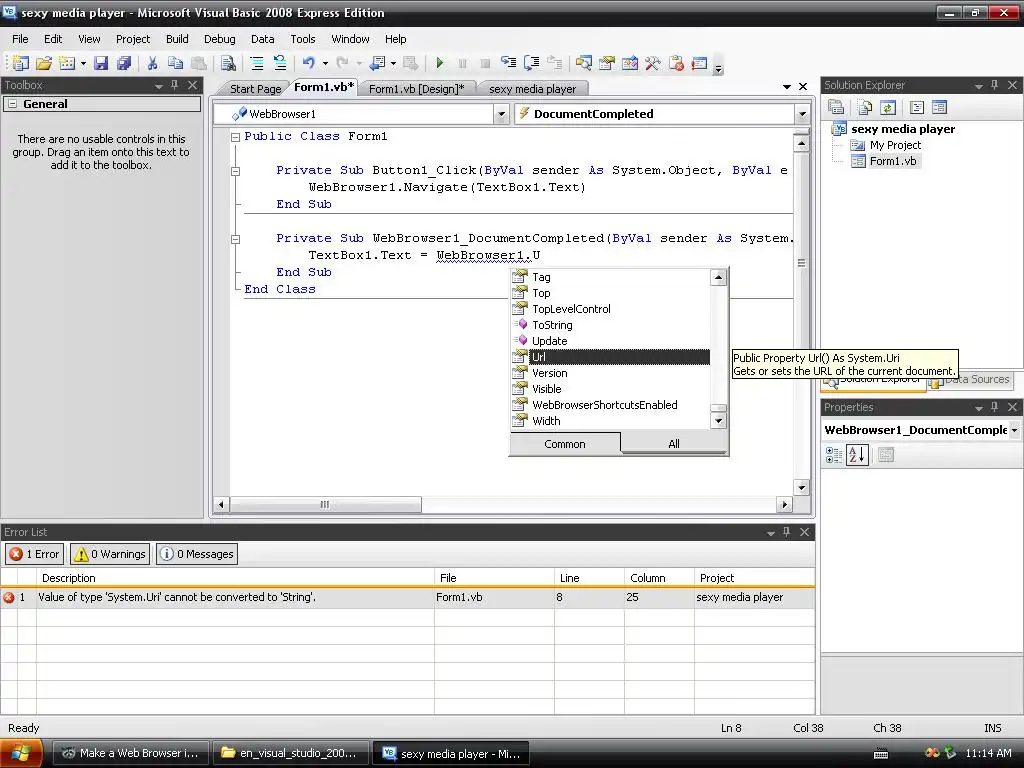The image size is (1024, 768).
Task: Collapse the Public Class Form1 code region
Action: (x=235, y=137)
